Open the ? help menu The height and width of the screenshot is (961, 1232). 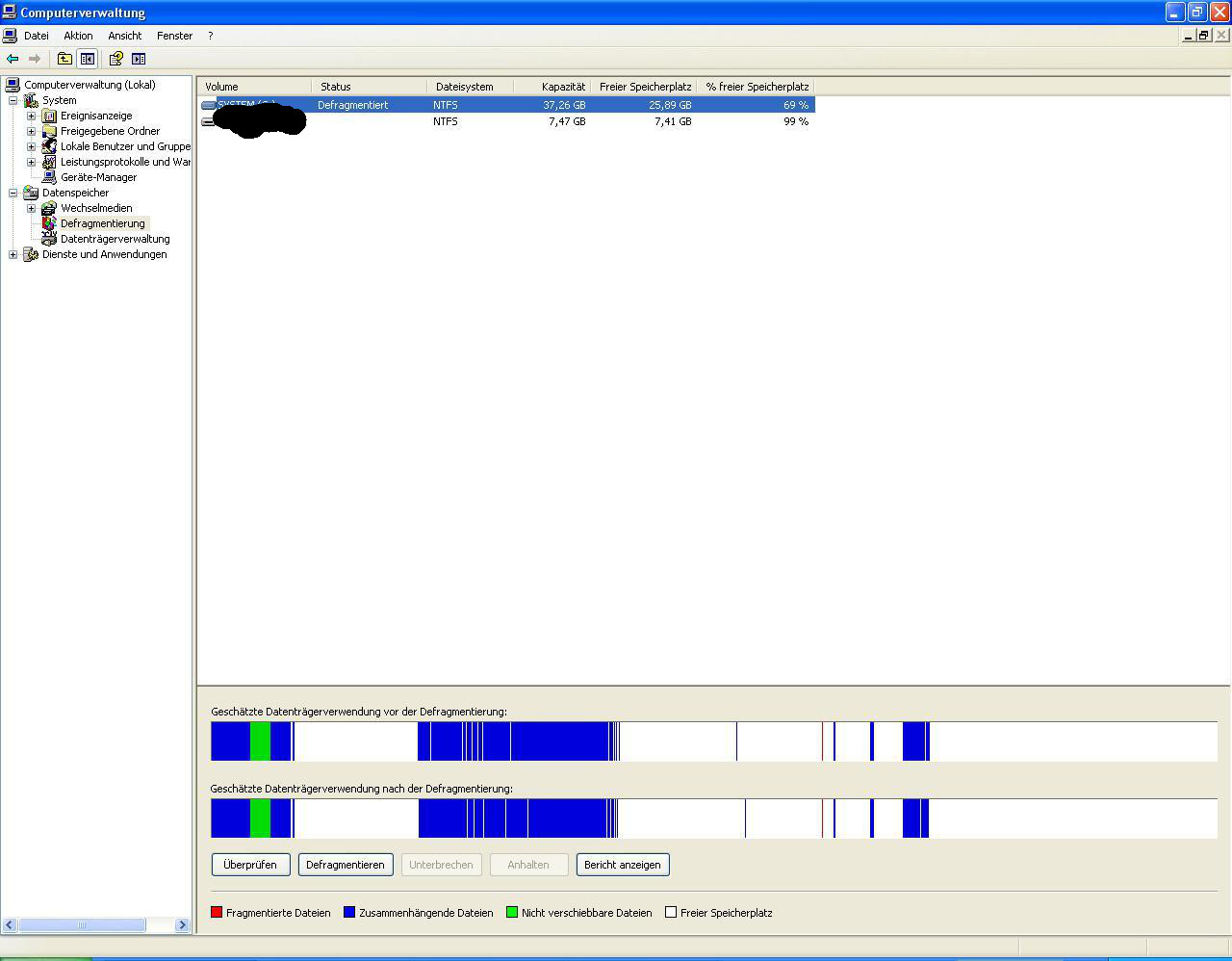point(211,36)
